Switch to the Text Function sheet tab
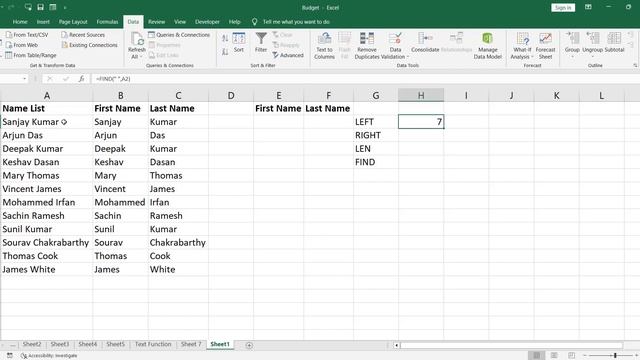 point(153,344)
